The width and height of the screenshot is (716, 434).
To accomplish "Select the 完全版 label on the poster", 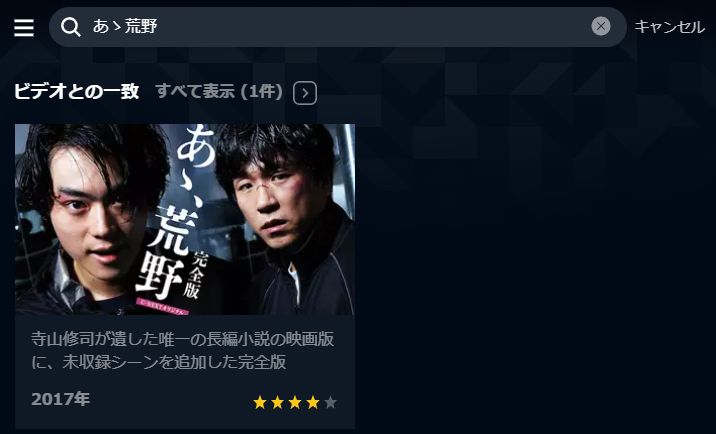I will (x=195, y=275).
